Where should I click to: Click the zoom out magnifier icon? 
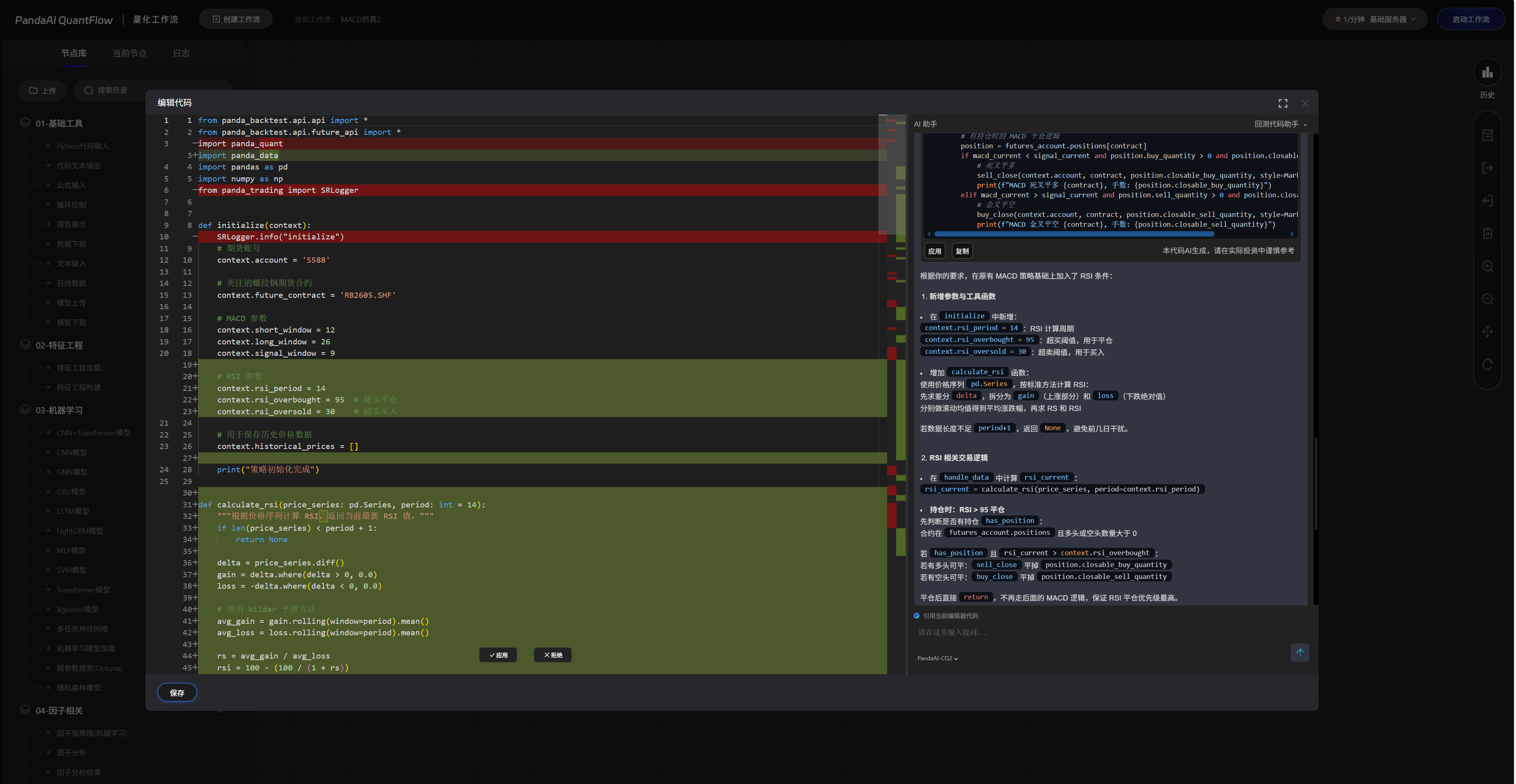[1487, 299]
